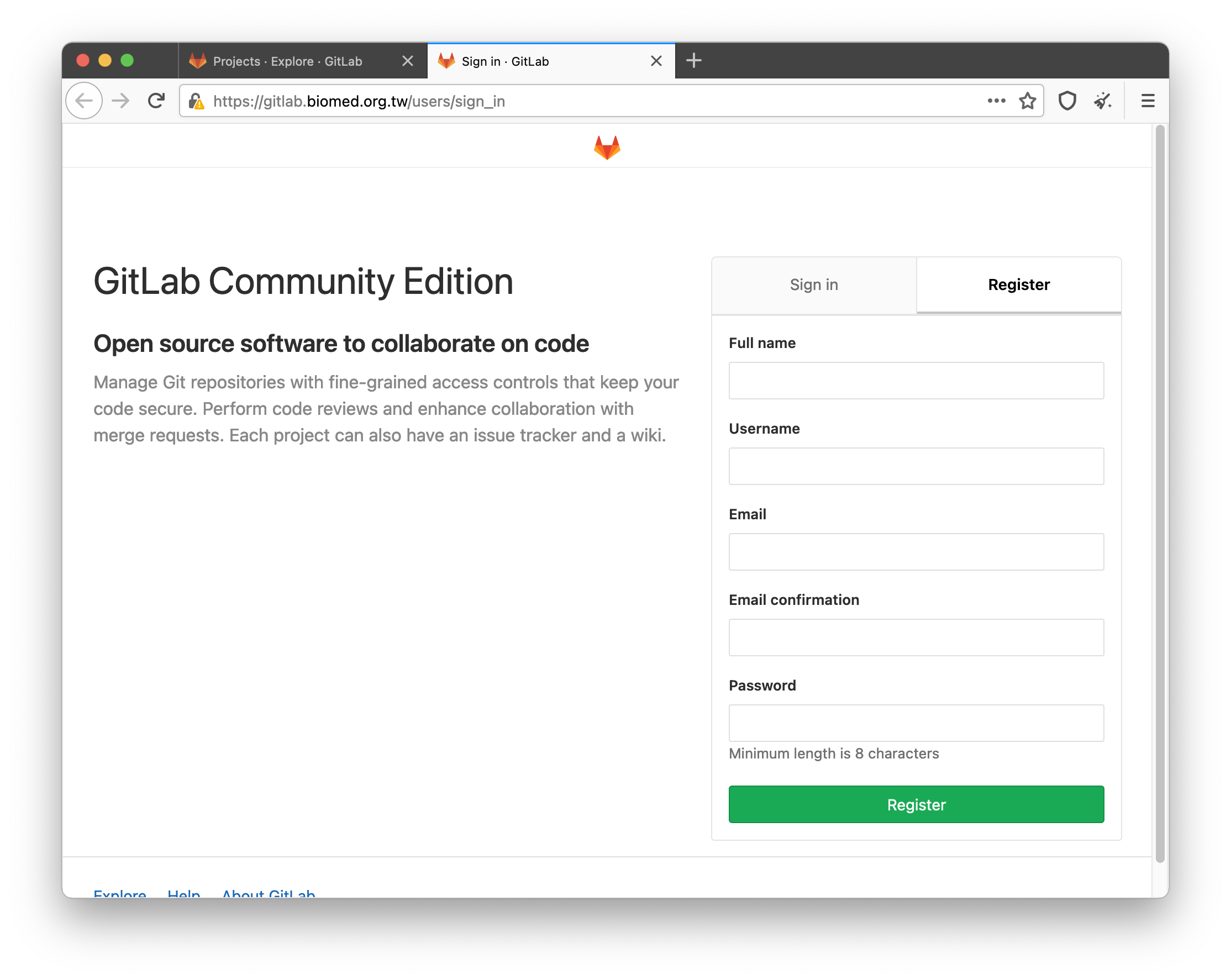Viewport: 1231px width, 980px height.
Task: Click the GitLab fox logo in page header
Action: [x=606, y=147]
